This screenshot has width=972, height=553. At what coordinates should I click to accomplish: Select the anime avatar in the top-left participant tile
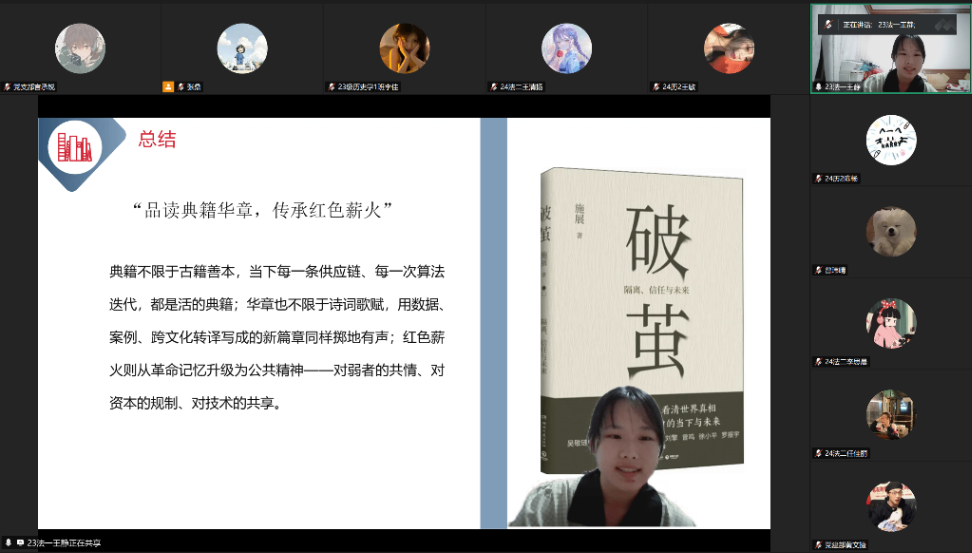pyautogui.click(x=80, y=47)
